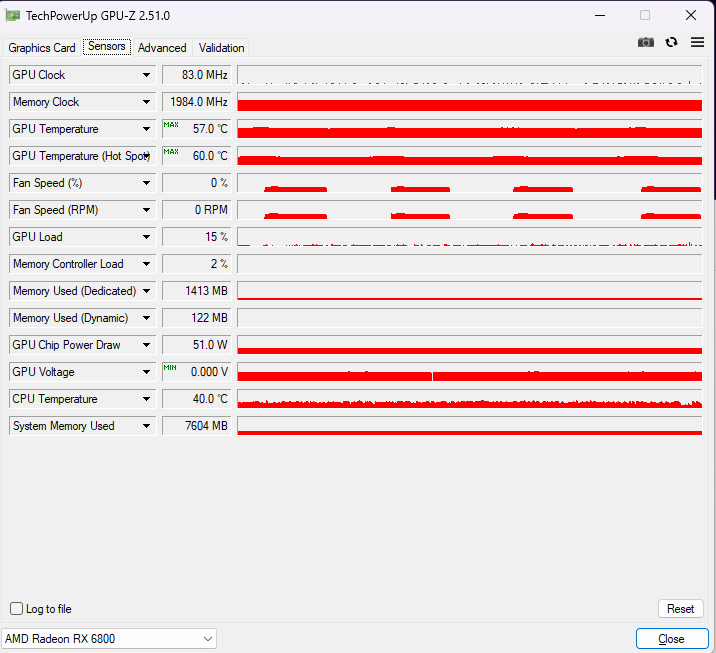Click the 1413 MB dedicated memory value
Image resolution: width=716 pixels, height=653 pixels.
(197, 290)
